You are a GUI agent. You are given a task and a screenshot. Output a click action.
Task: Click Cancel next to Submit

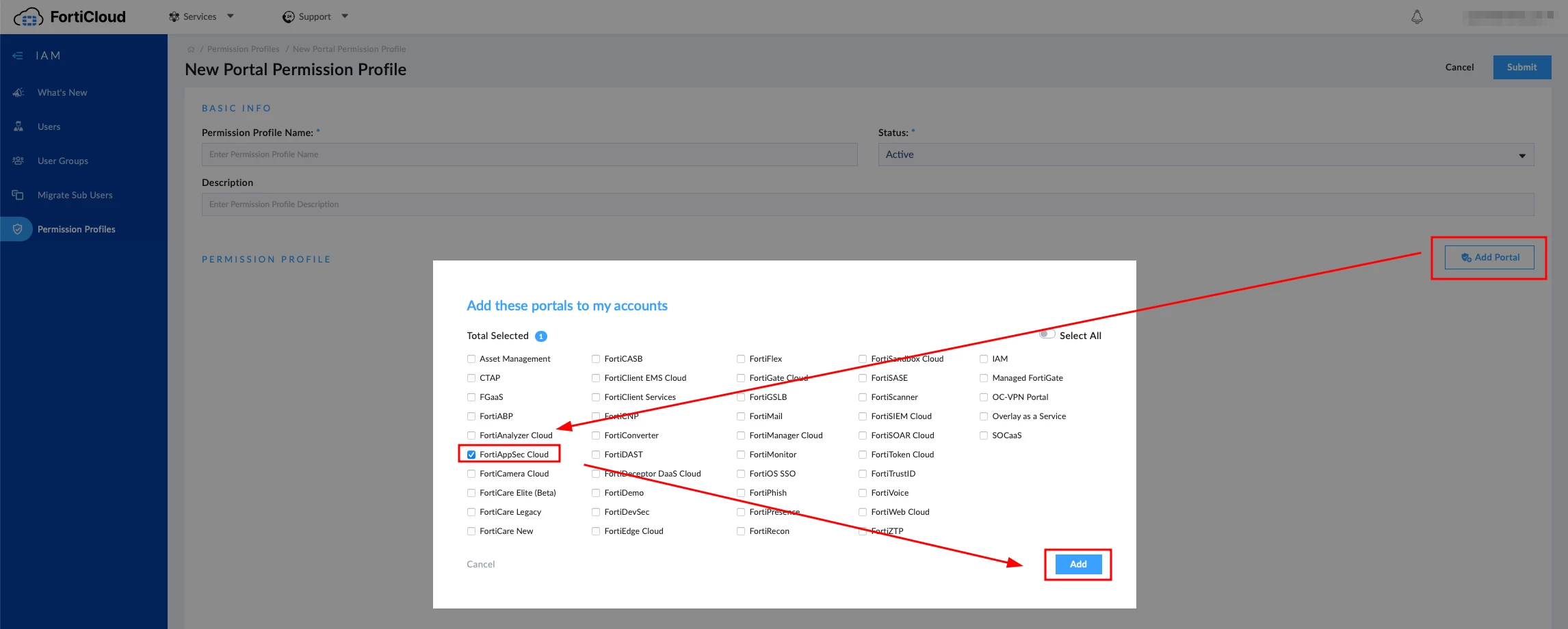pyautogui.click(x=1459, y=67)
